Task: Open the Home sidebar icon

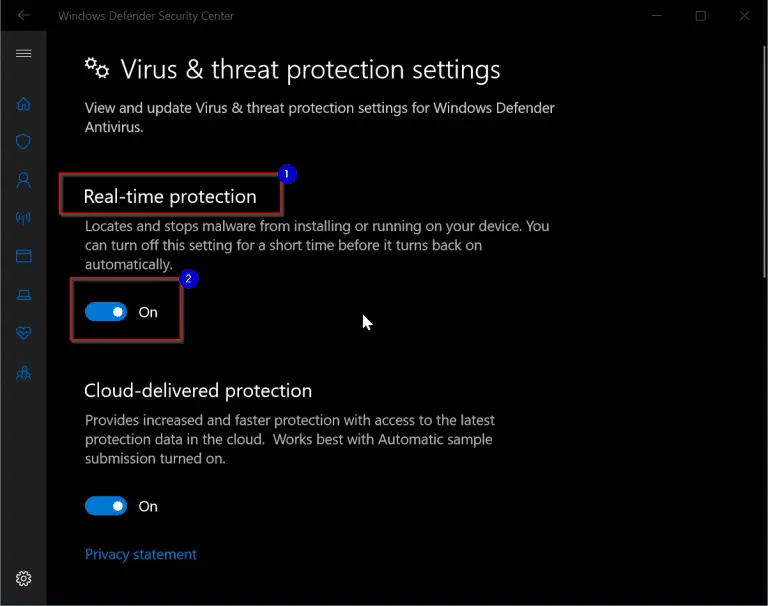Action: (24, 104)
